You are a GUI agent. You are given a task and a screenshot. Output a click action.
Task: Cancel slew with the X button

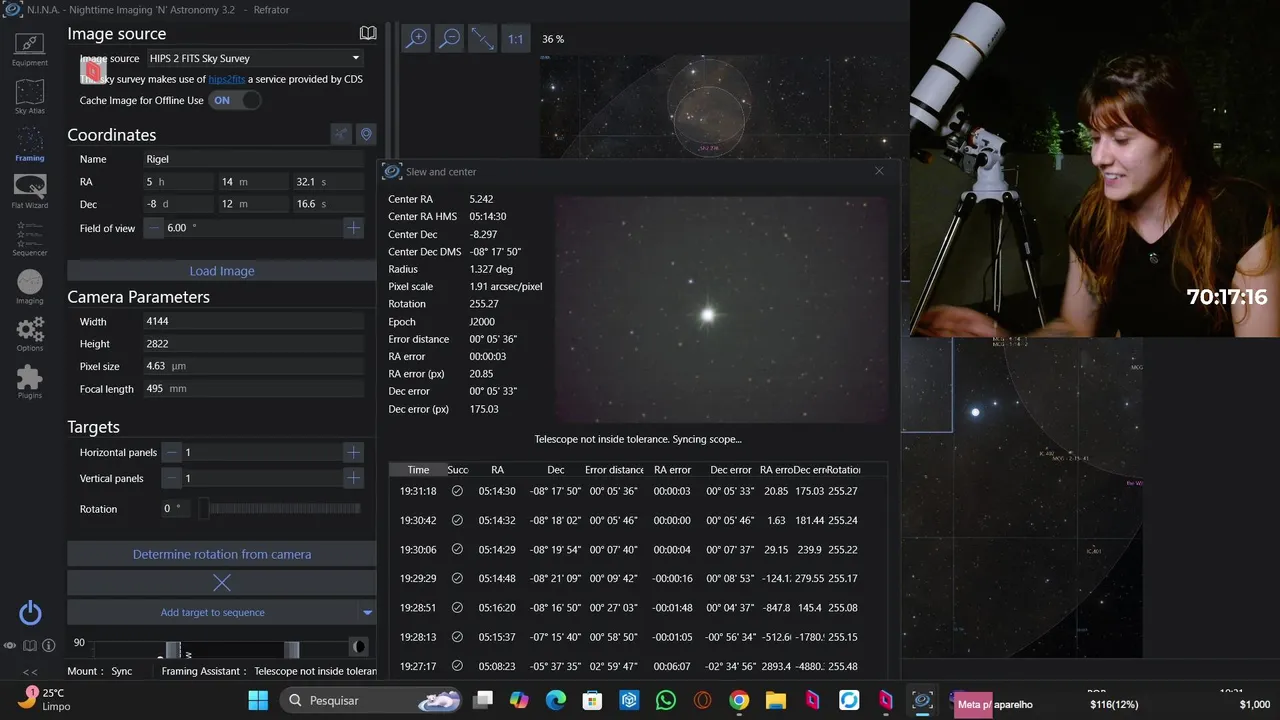pyautogui.click(x=222, y=582)
